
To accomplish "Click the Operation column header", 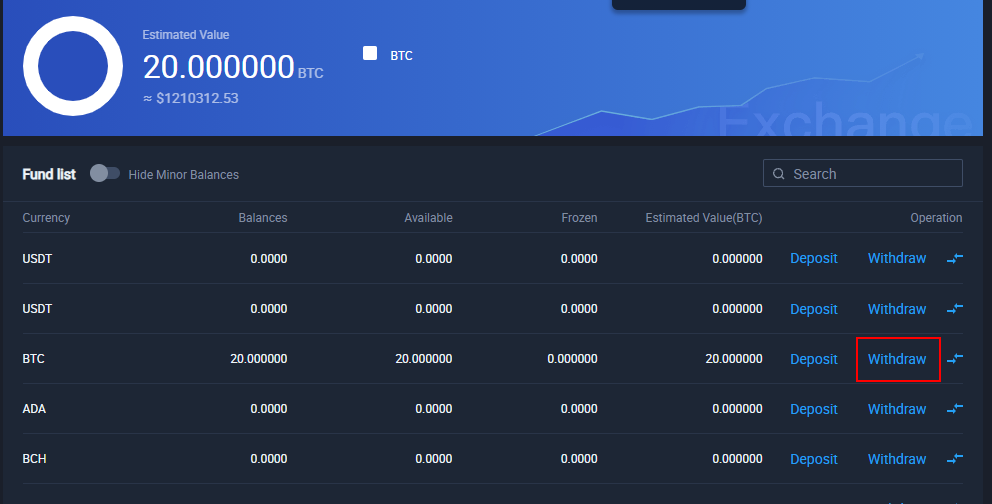I will coord(936,218).
